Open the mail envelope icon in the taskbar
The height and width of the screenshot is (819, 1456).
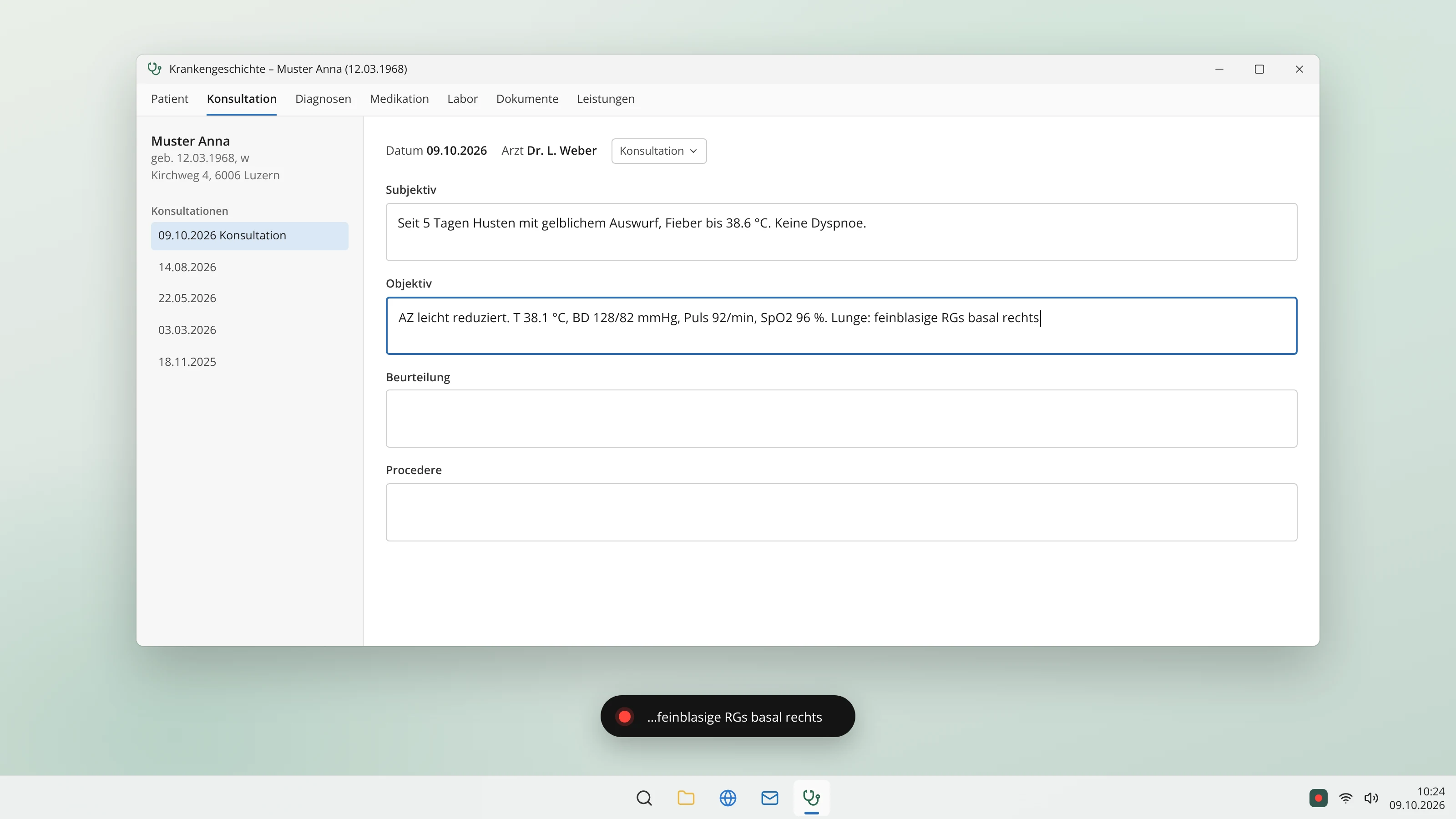769,798
